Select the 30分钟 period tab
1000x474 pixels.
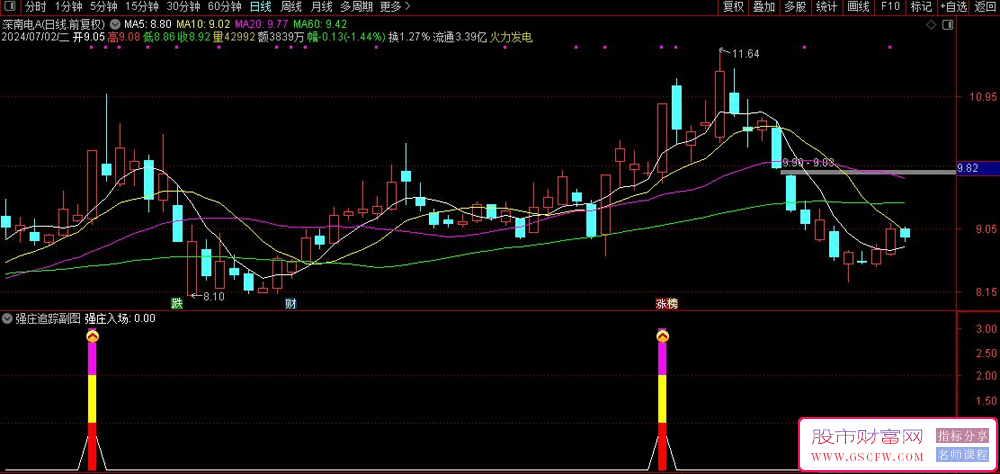pos(182,7)
